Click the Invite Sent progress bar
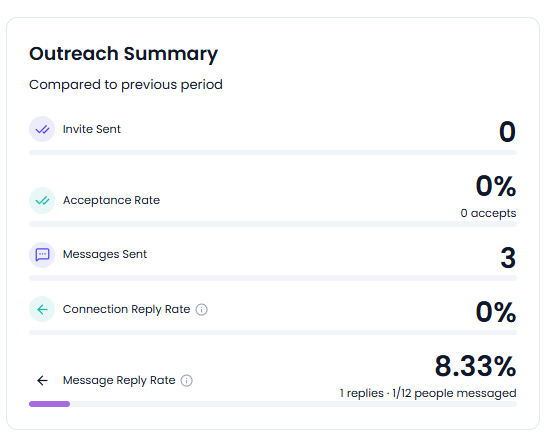The height and width of the screenshot is (439, 545). 273,153
